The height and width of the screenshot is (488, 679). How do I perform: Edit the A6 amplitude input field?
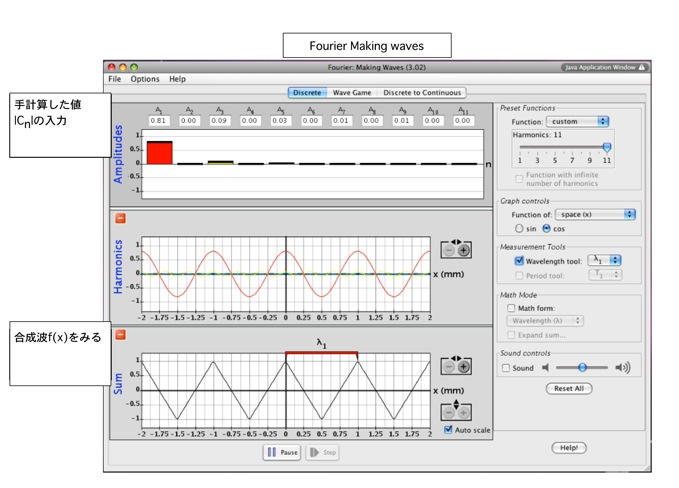(310, 120)
